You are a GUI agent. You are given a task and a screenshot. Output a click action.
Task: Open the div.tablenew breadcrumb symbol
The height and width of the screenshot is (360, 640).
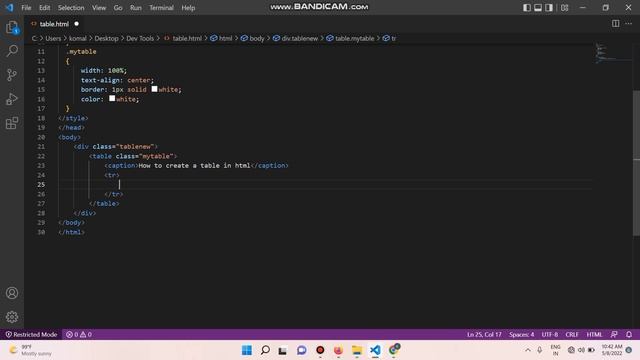pos(296,38)
